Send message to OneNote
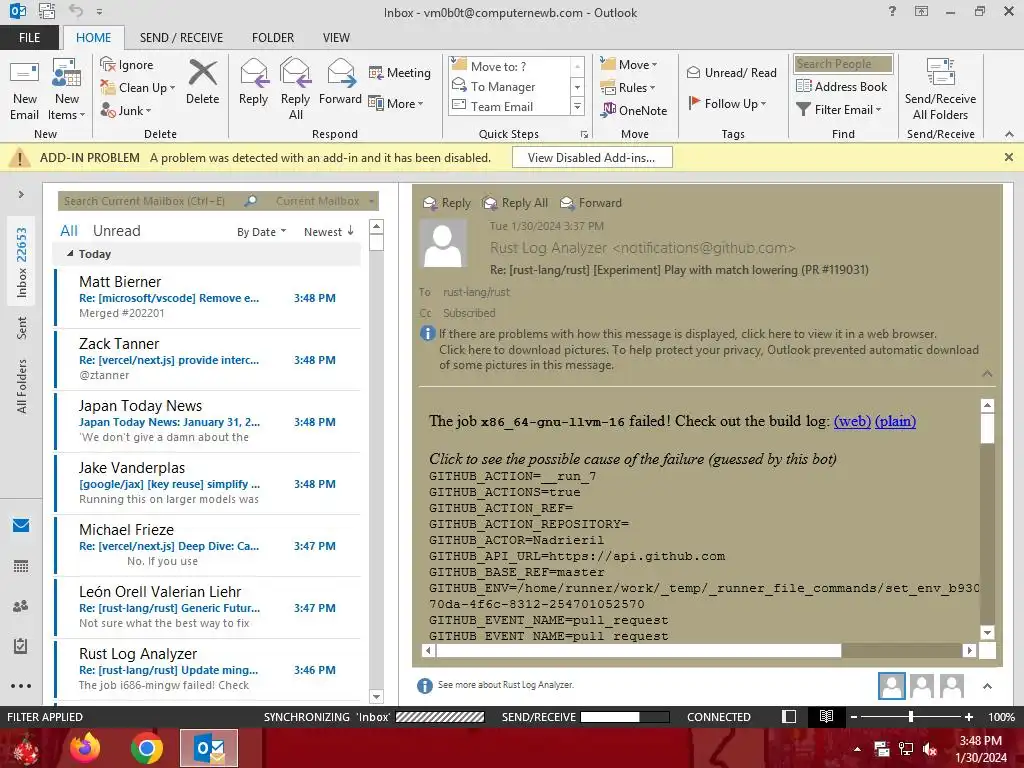This screenshot has height=768, width=1024. pos(634,110)
